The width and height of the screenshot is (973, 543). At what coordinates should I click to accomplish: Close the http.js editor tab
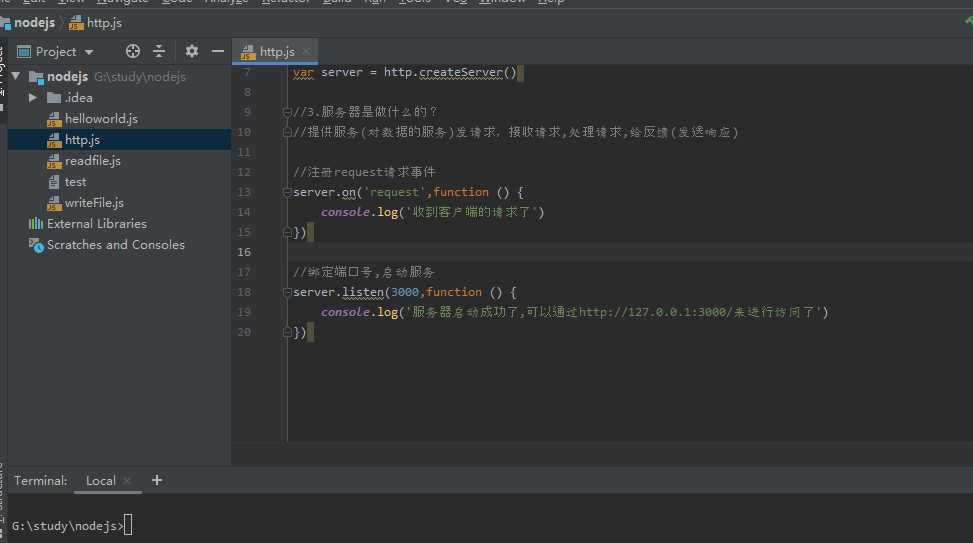[306, 52]
